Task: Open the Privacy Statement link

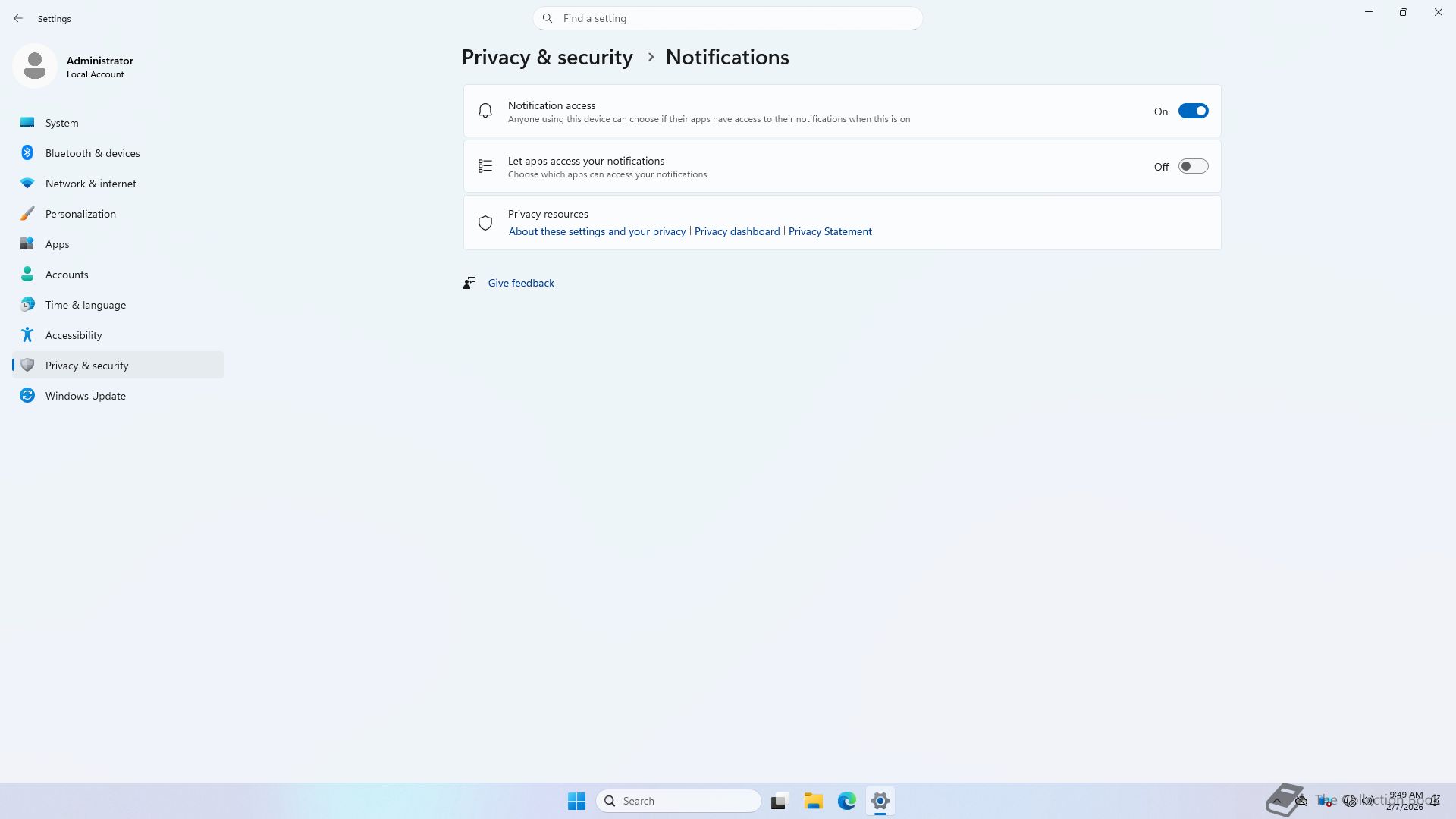Action: click(x=830, y=232)
